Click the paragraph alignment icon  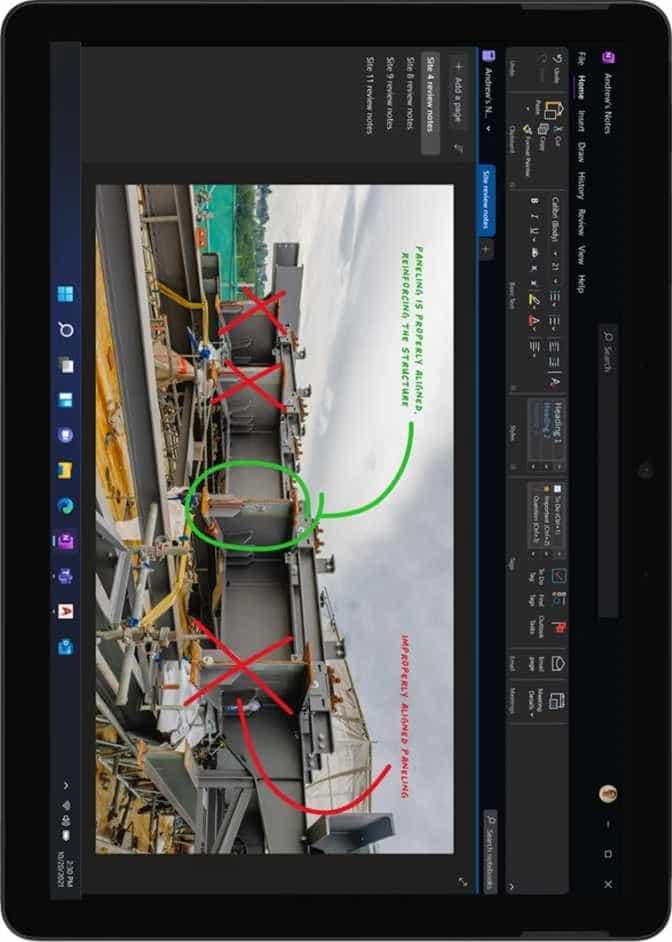point(533,347)
